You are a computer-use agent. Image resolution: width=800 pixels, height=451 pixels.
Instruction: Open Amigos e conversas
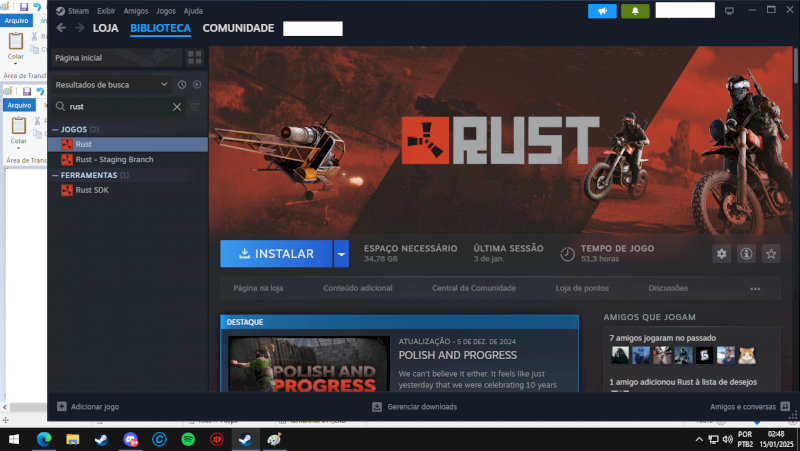750,407
